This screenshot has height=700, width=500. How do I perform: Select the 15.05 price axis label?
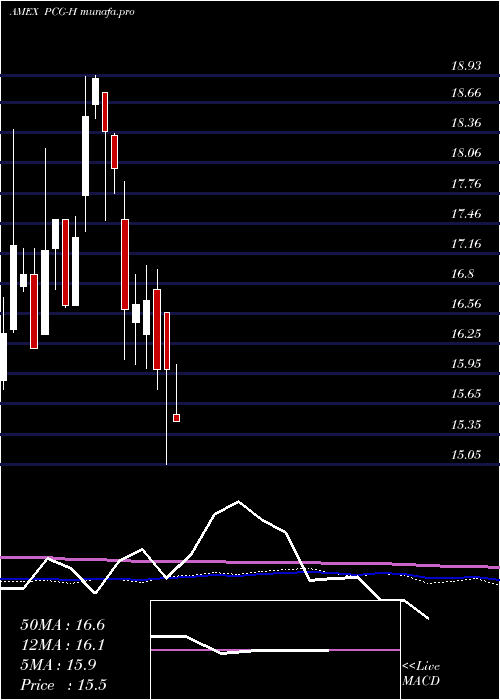coord(466,455)
